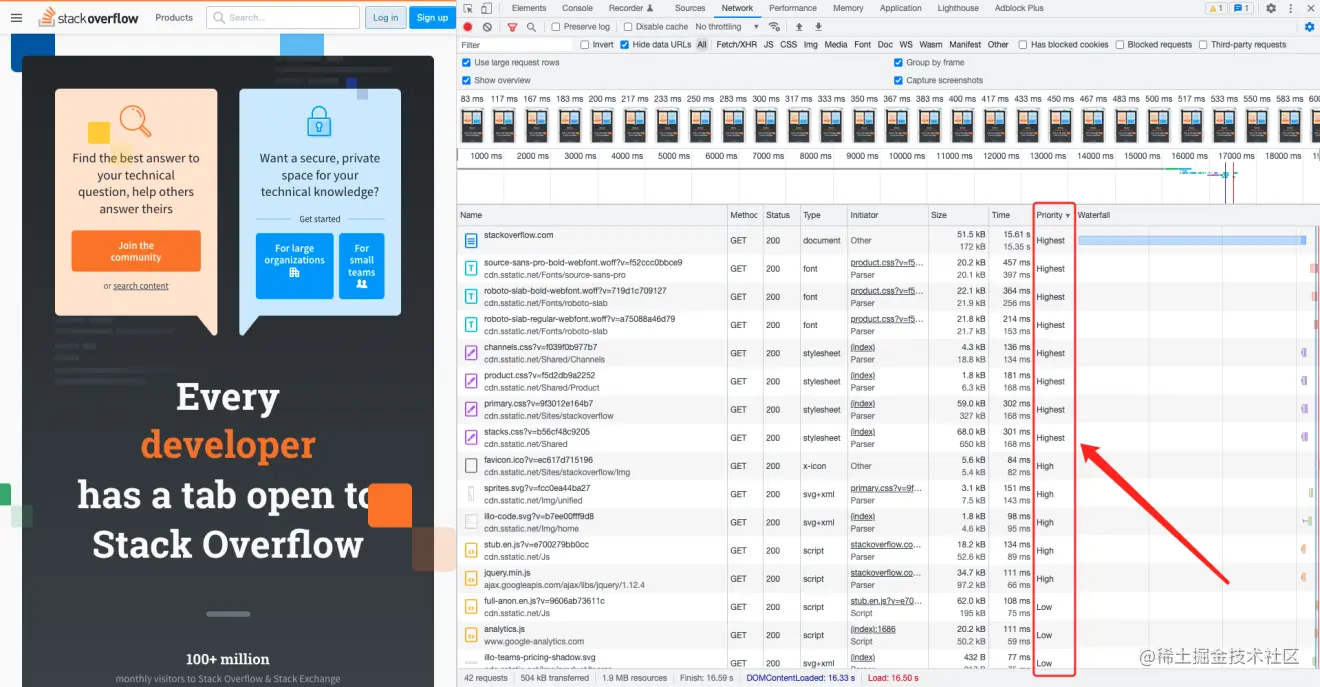
Task: Check Has blocked cookies
Action: click(x=1023, y=45)
